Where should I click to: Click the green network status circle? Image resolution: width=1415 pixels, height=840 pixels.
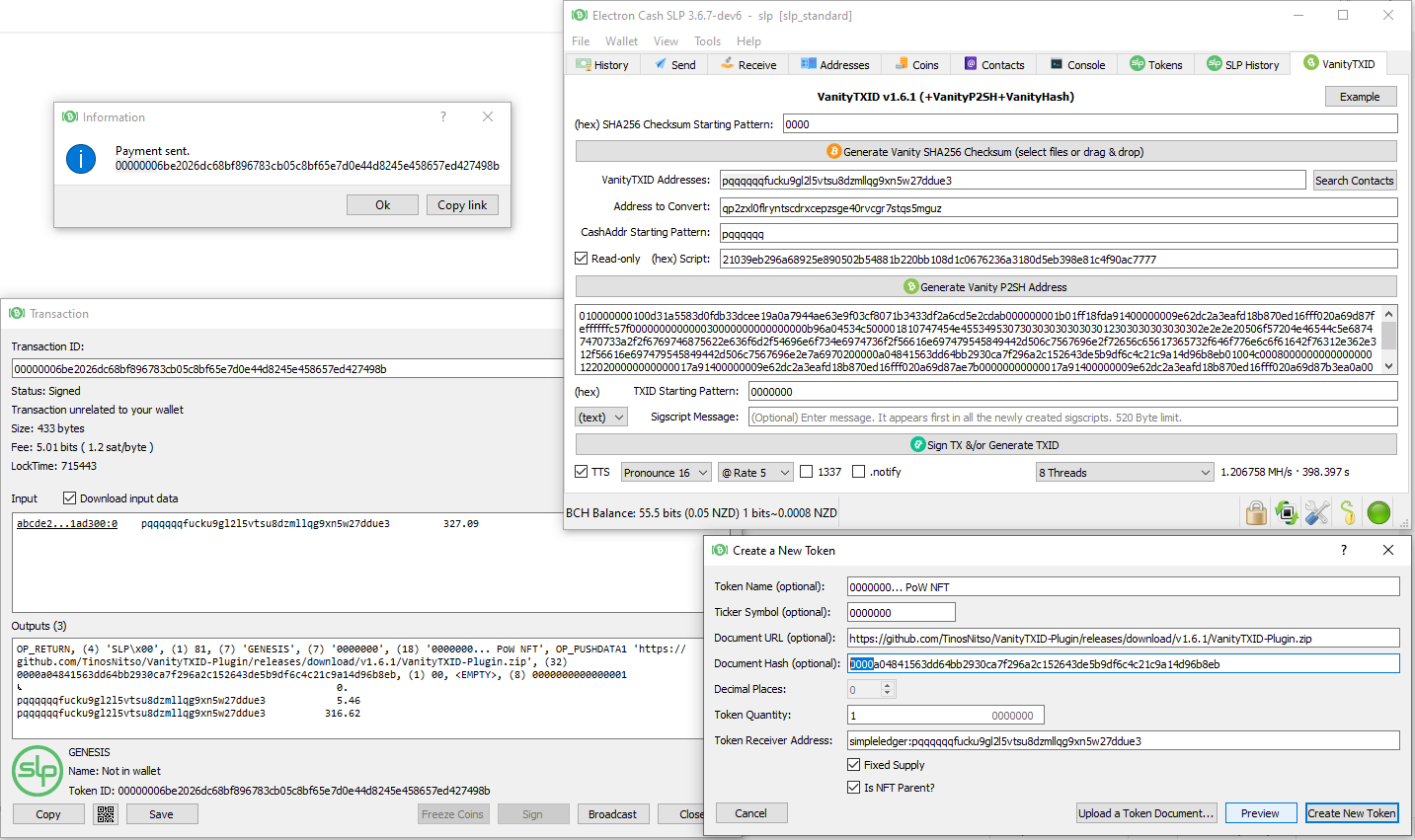[1378, 512]
